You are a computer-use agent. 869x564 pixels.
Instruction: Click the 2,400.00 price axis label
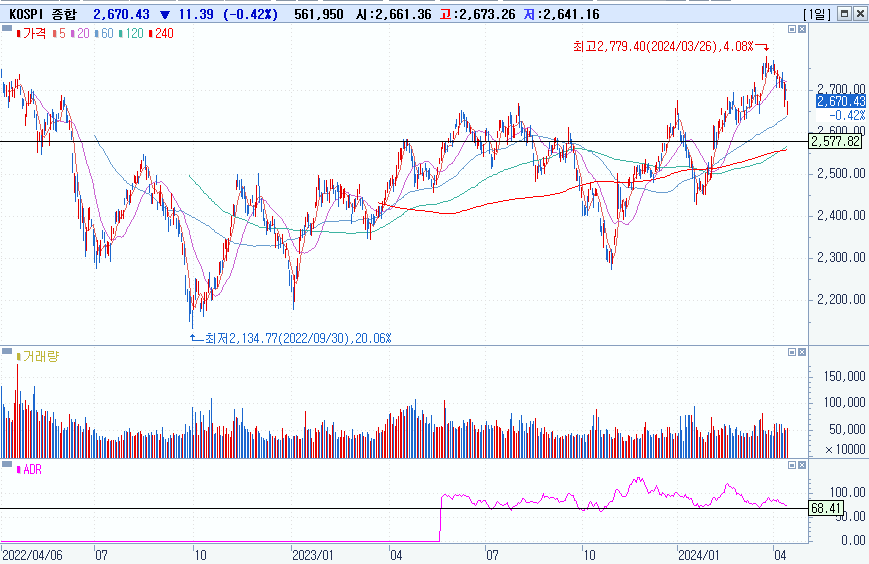tap(841, 216)
